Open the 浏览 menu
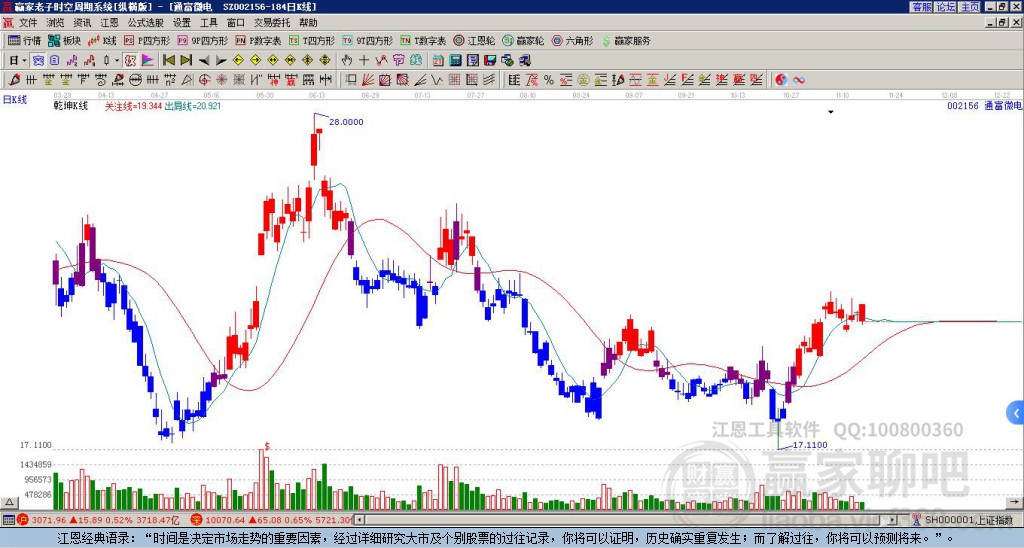The height and width of the screenshot is (548, 1024). pos(55,23)
